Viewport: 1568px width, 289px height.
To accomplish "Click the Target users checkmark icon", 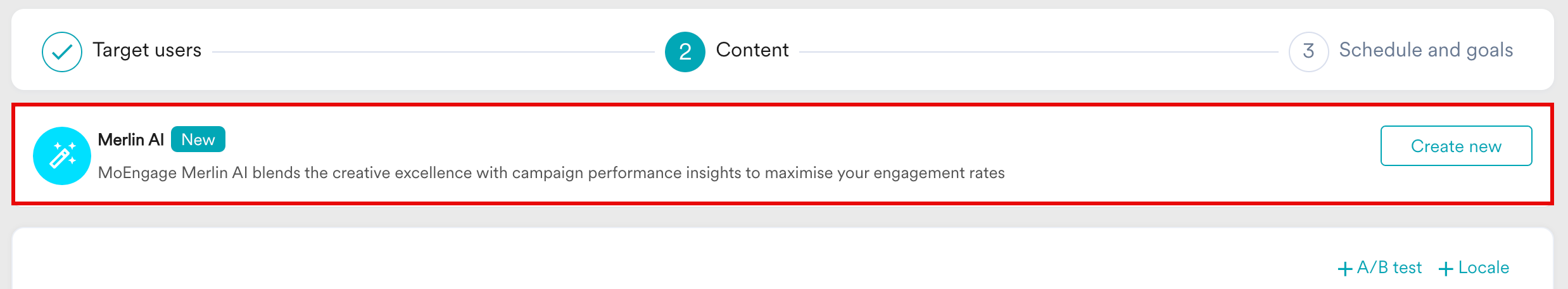I will (61, 52).
